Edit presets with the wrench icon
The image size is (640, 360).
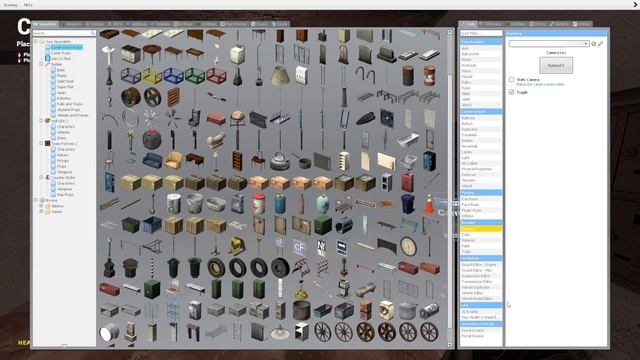pos(600,44)
